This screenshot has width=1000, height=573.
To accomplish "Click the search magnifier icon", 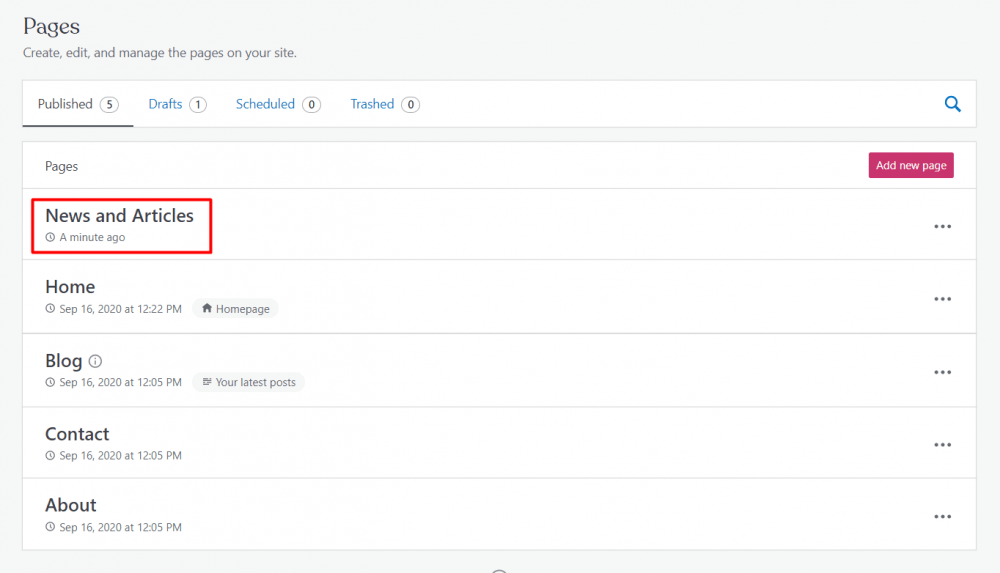I will [x=952, y=104].
